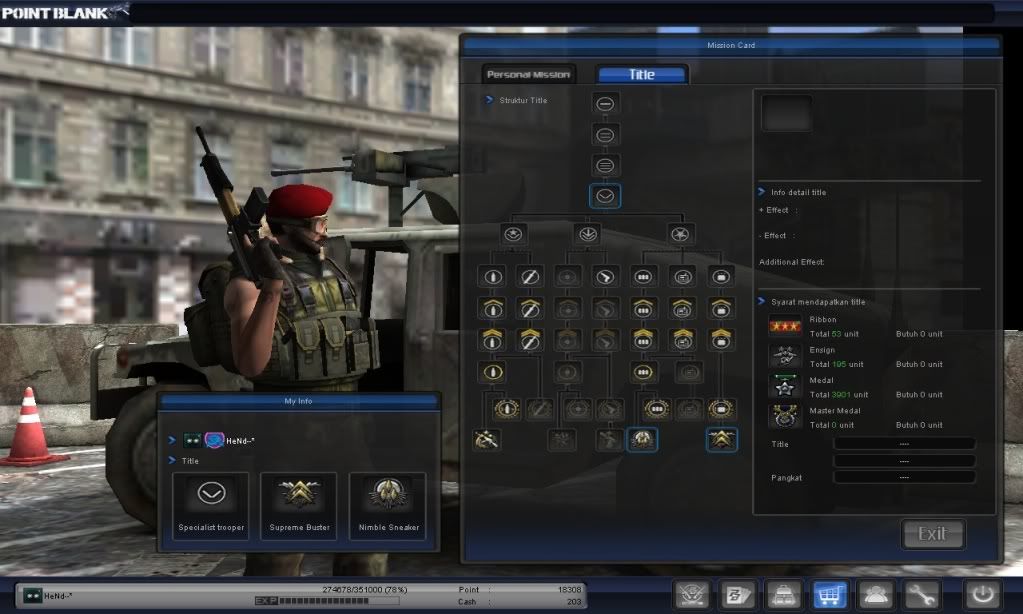Viewport: 1023px width, 614px height.
Task: Select the single-line oval title icon
Action: (605, 104)
